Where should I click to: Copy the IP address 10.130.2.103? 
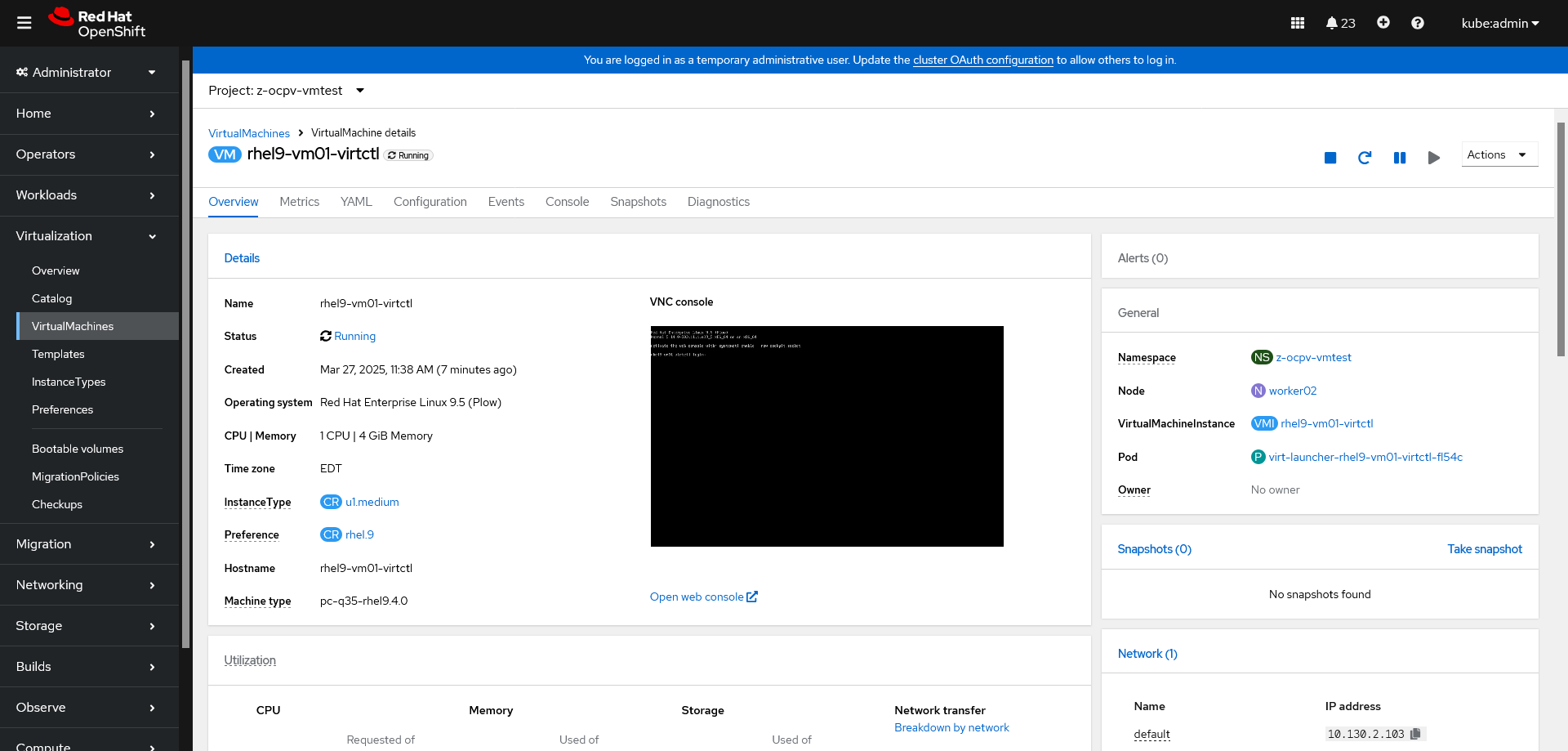pyautogui.click(x=1416, y=734)
